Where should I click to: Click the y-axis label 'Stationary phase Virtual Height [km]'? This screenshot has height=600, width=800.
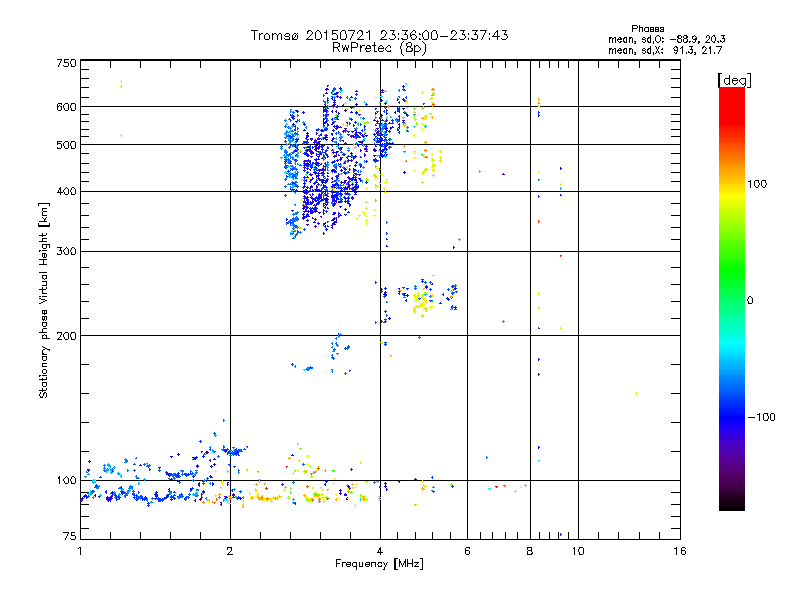[x=44, y=300]
